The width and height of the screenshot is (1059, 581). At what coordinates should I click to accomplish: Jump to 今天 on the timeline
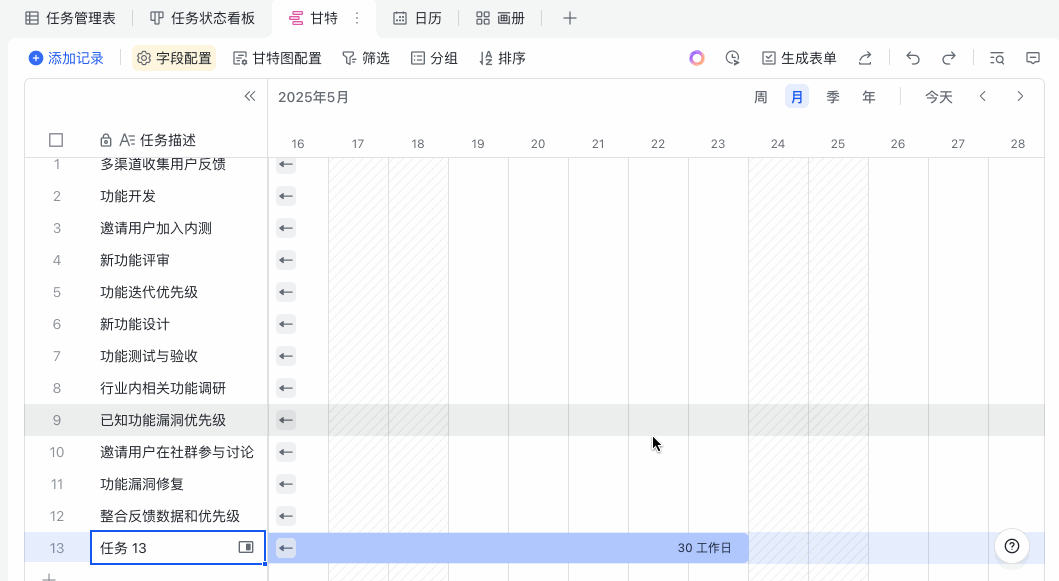939,97
